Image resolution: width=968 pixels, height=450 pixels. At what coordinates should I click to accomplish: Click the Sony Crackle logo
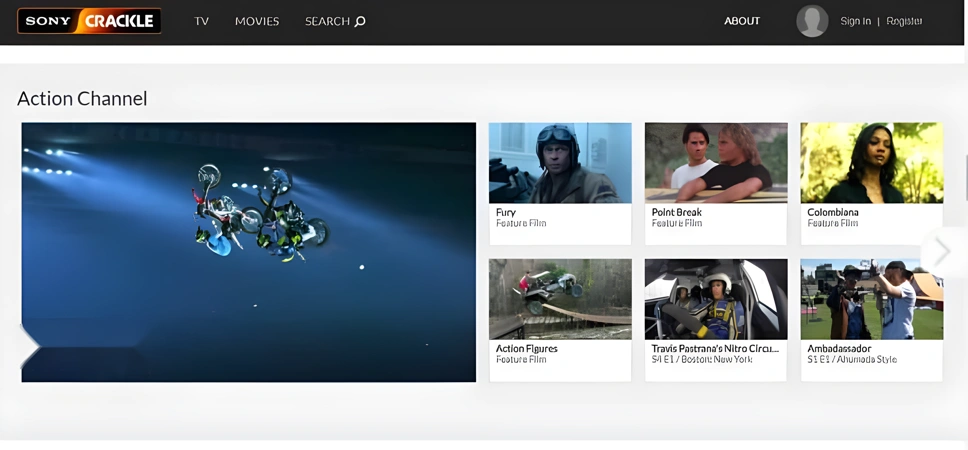89,21
